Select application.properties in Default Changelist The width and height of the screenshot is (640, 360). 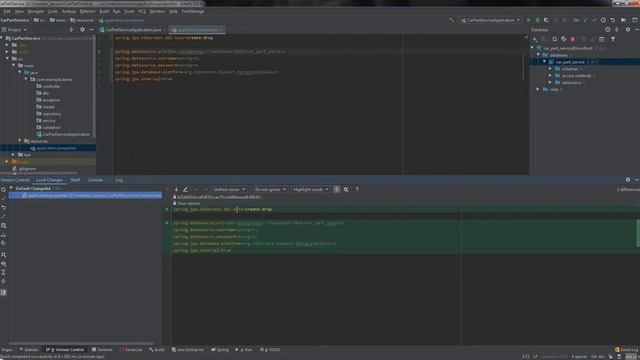point(85,196)
